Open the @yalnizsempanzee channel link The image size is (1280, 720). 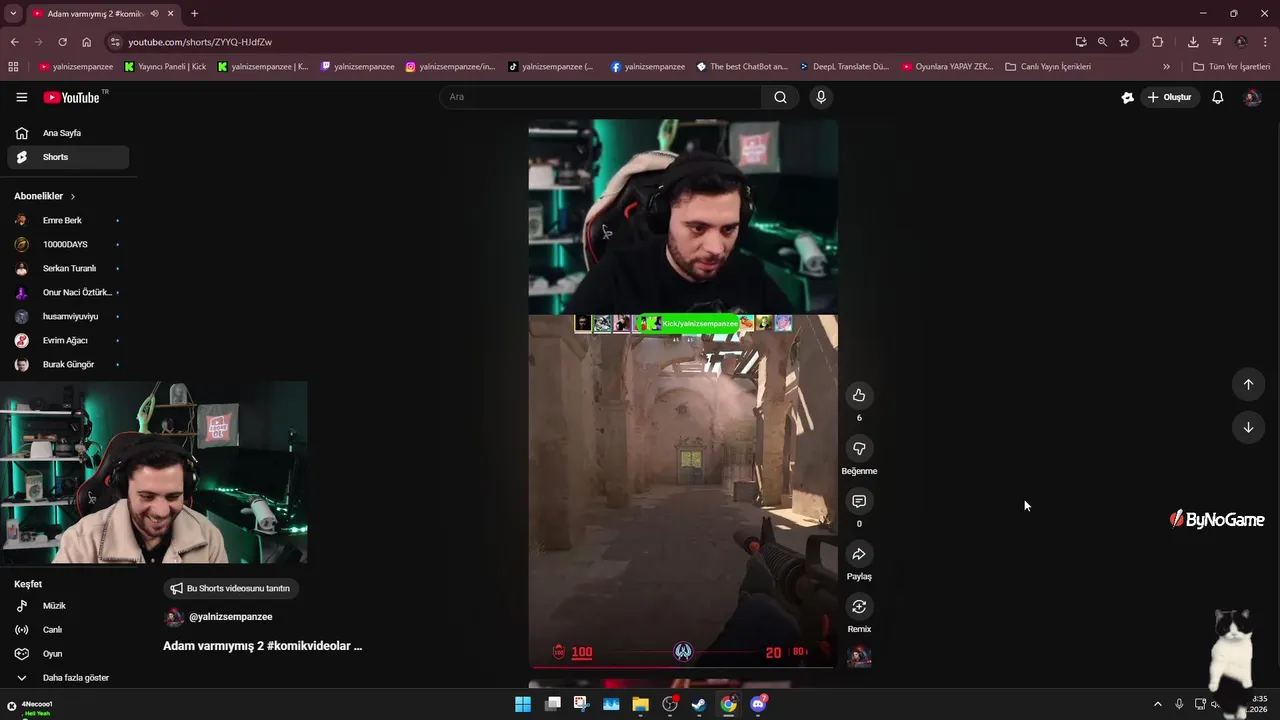tap(230, 617)
